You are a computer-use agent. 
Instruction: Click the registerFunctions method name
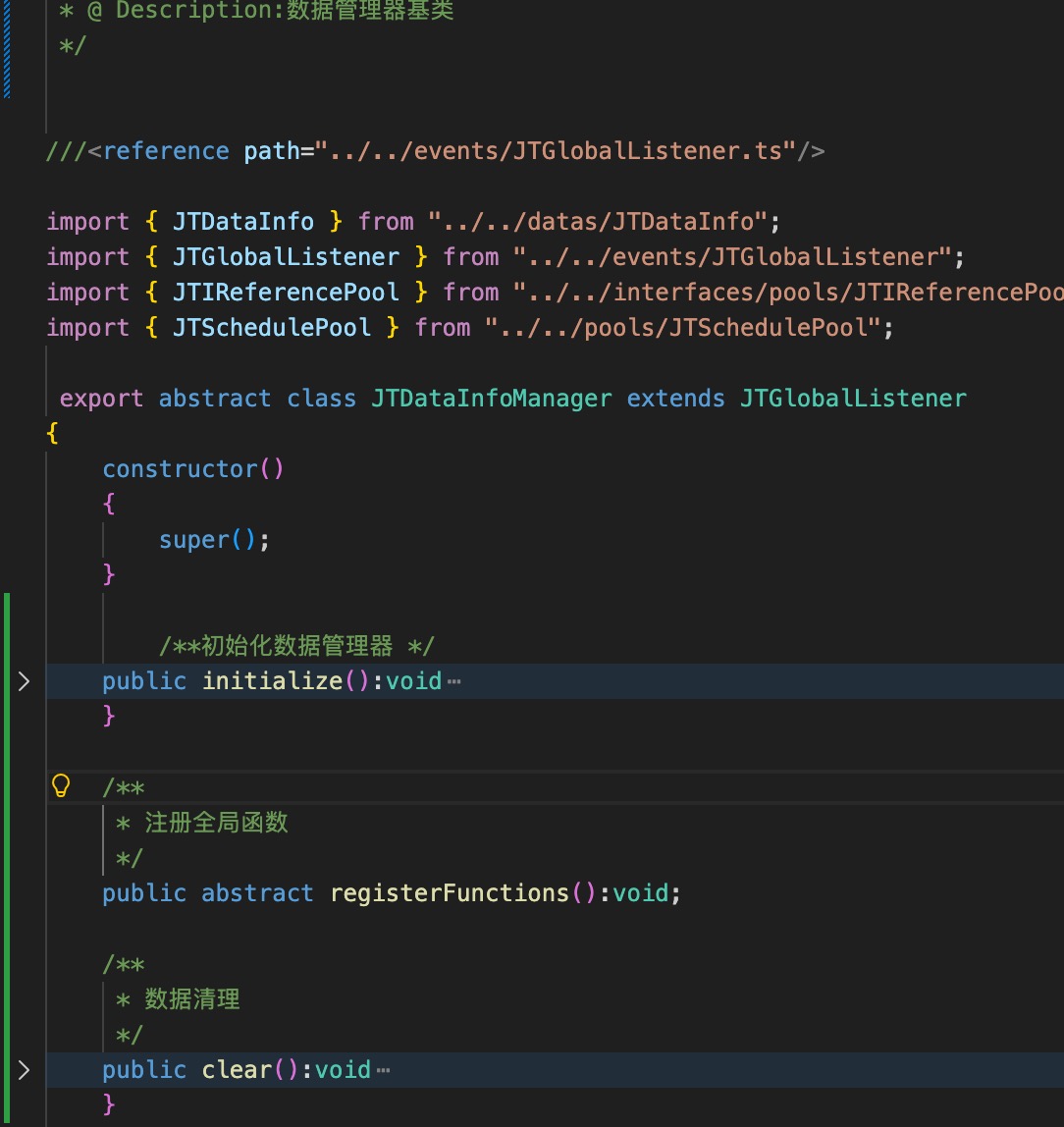click(x=449, y=892)
